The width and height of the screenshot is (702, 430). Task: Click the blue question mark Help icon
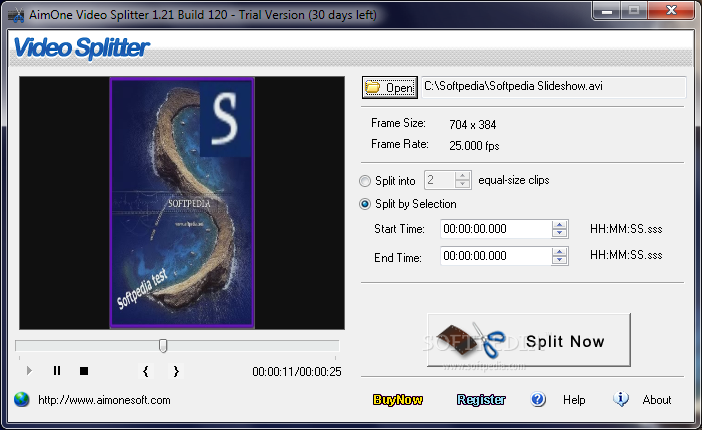[538, 399]
